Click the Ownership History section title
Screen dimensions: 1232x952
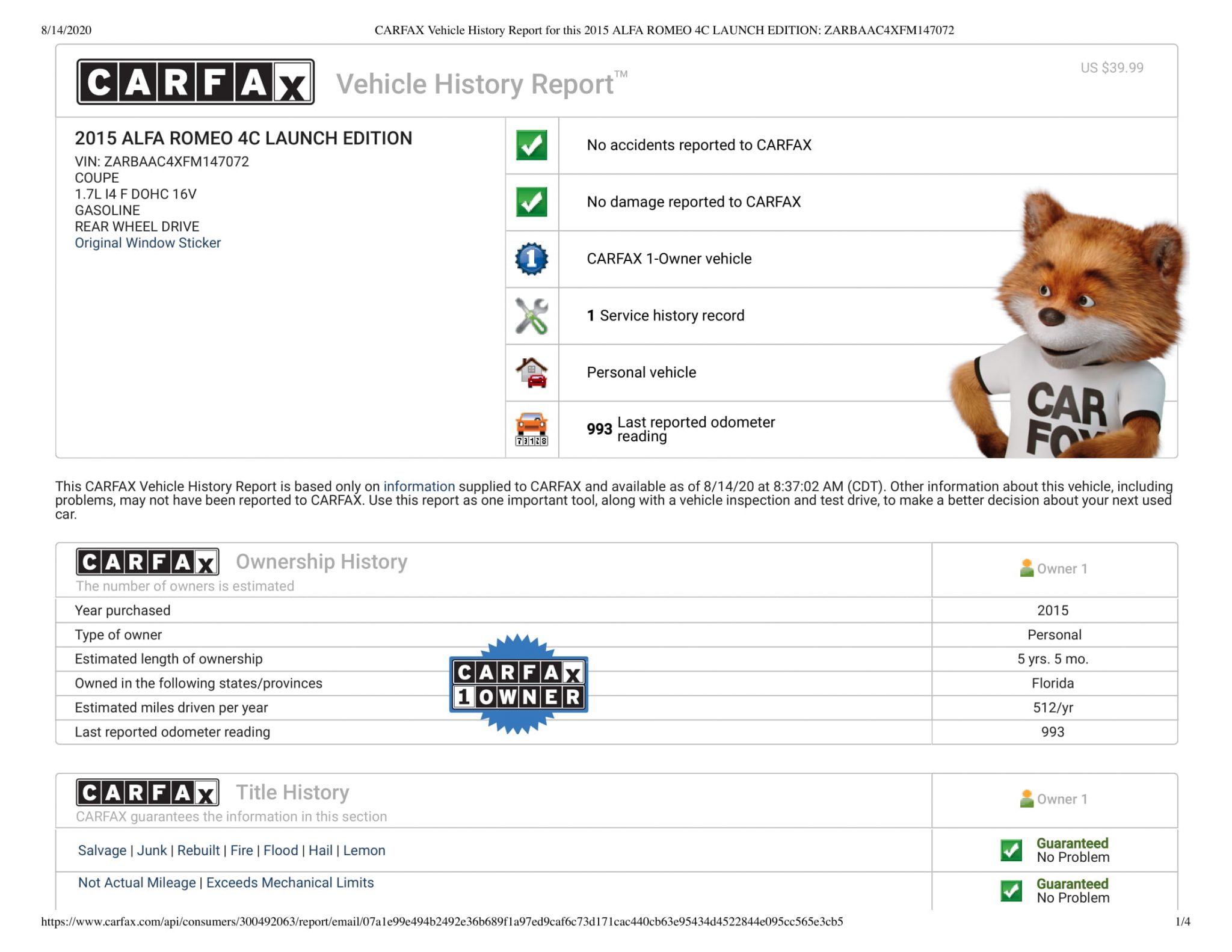tap(322, 562)
